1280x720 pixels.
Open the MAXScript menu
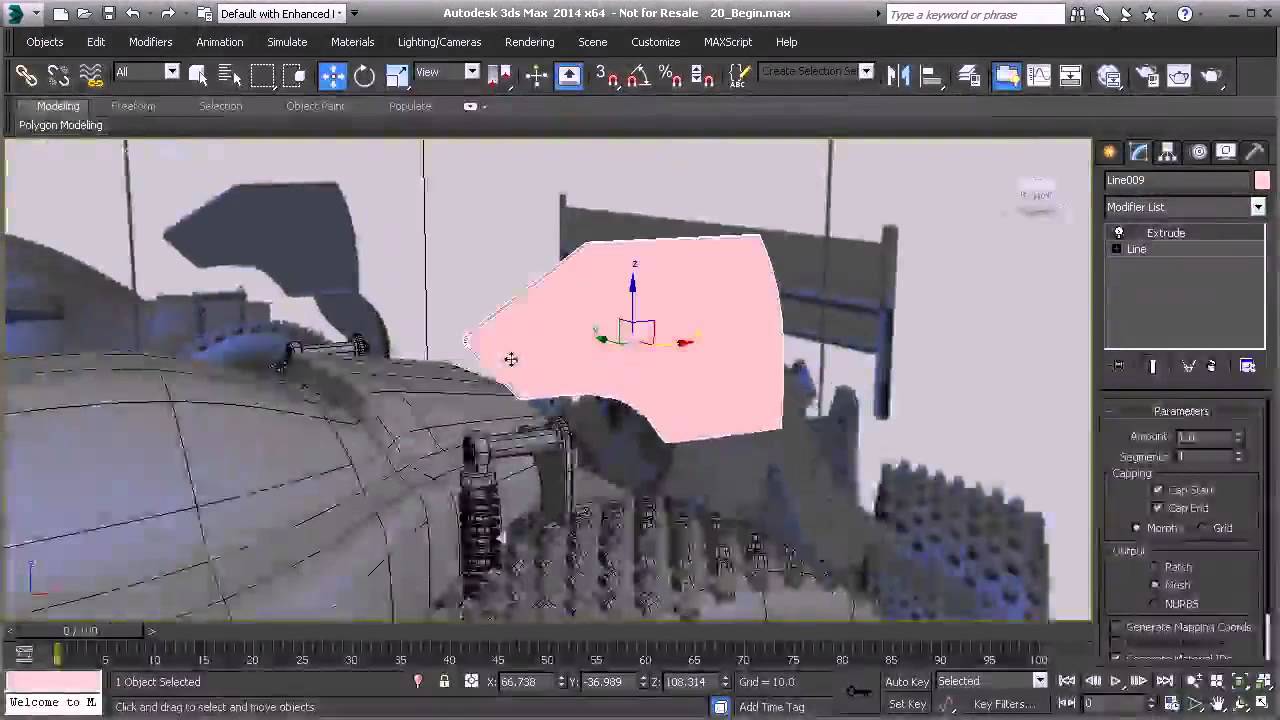click(728, 42)
